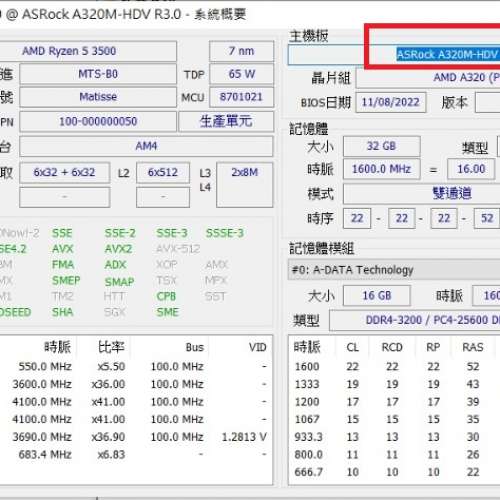Click the SHA feature flag

(x=62, y=312)
